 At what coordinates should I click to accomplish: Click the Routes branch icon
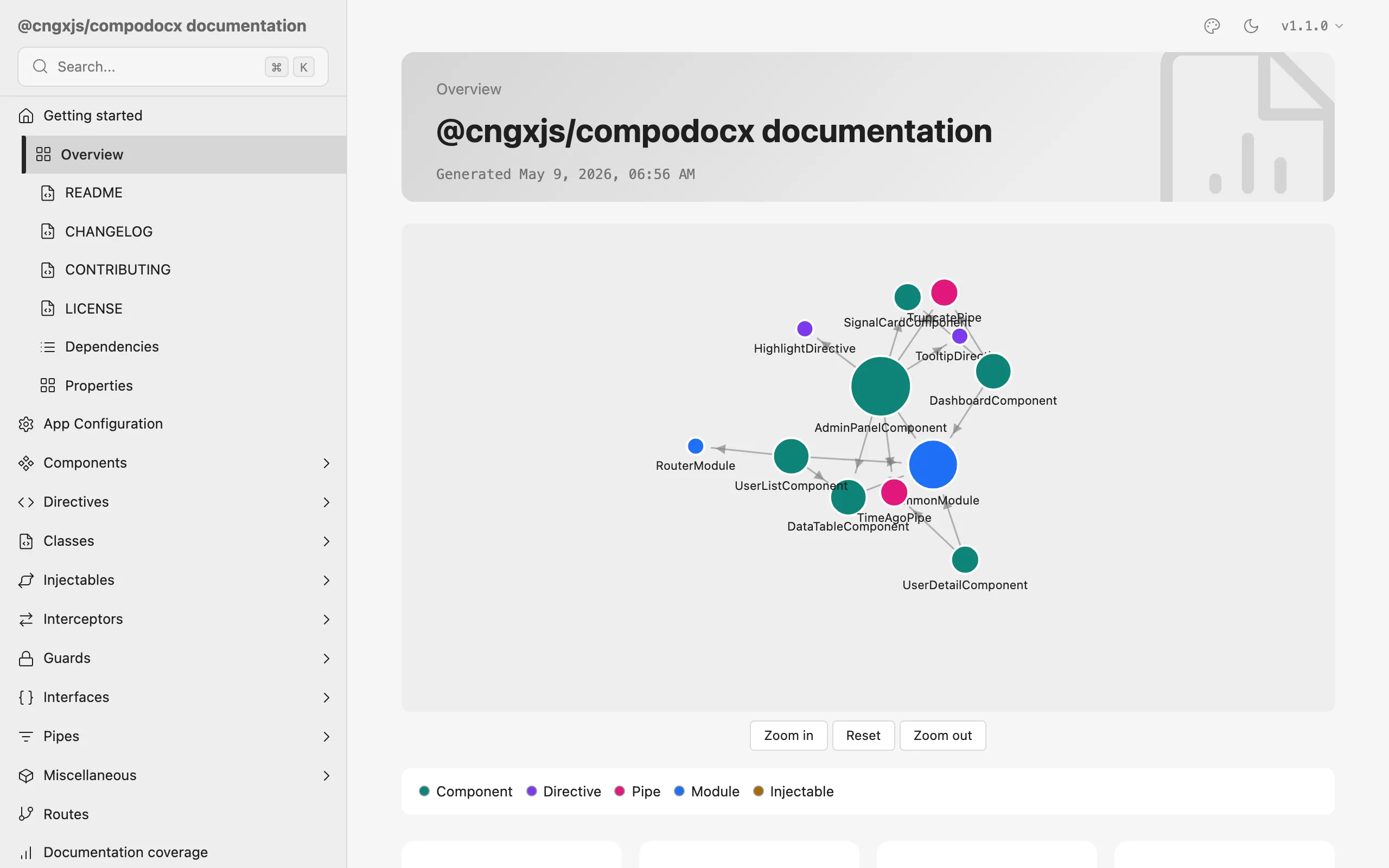coord(26,814)
